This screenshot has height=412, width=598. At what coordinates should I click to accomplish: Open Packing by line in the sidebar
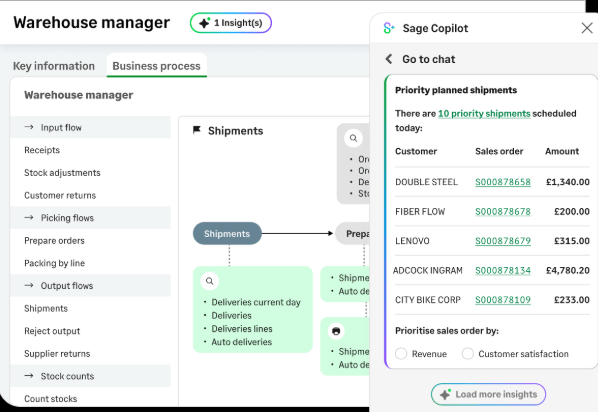[55, 263]
